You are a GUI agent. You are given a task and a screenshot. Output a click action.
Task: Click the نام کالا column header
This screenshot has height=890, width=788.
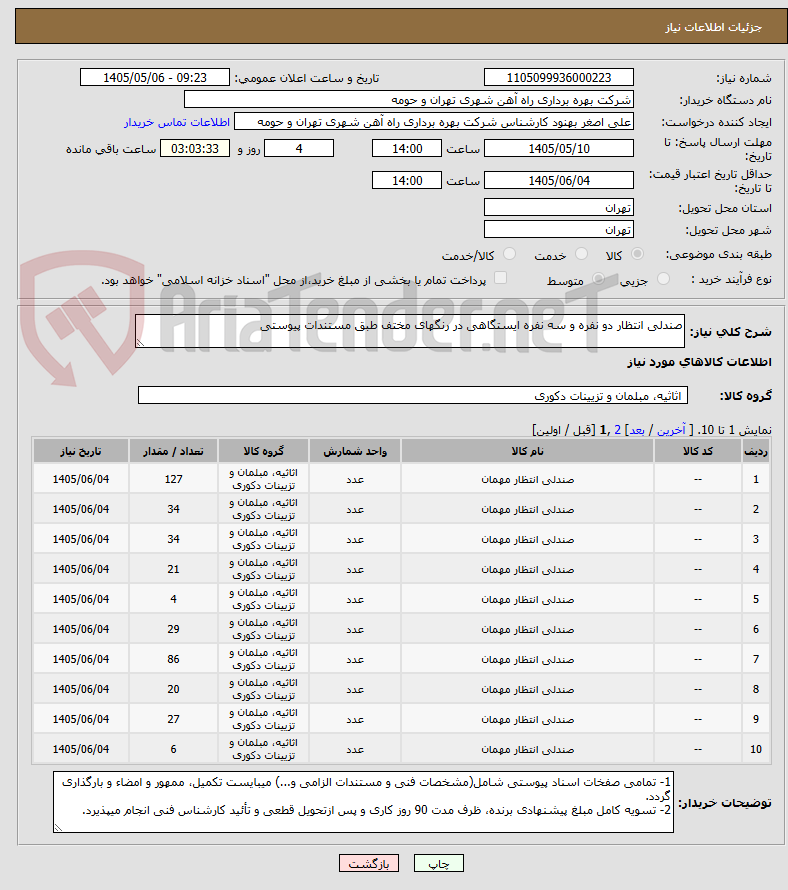click(527, 451)
